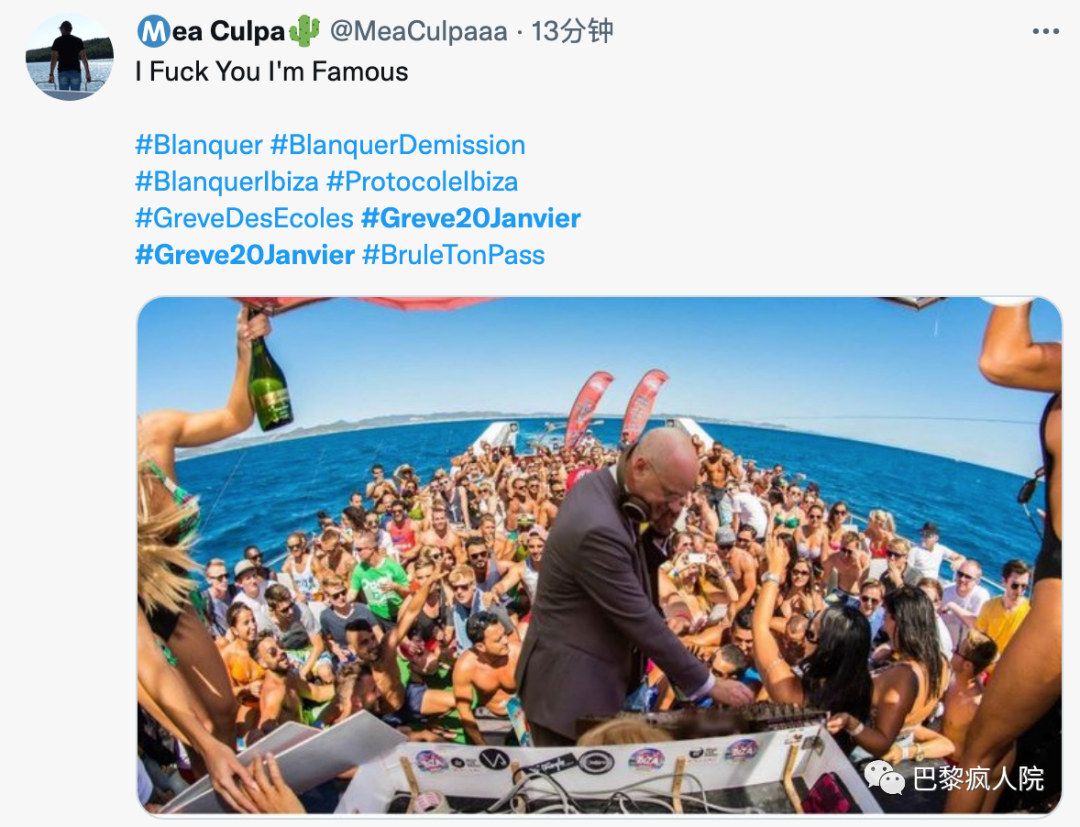The image size is (1080, 827).
Task: Open the three-dot more options menu
Action: tap(1046, 31)
